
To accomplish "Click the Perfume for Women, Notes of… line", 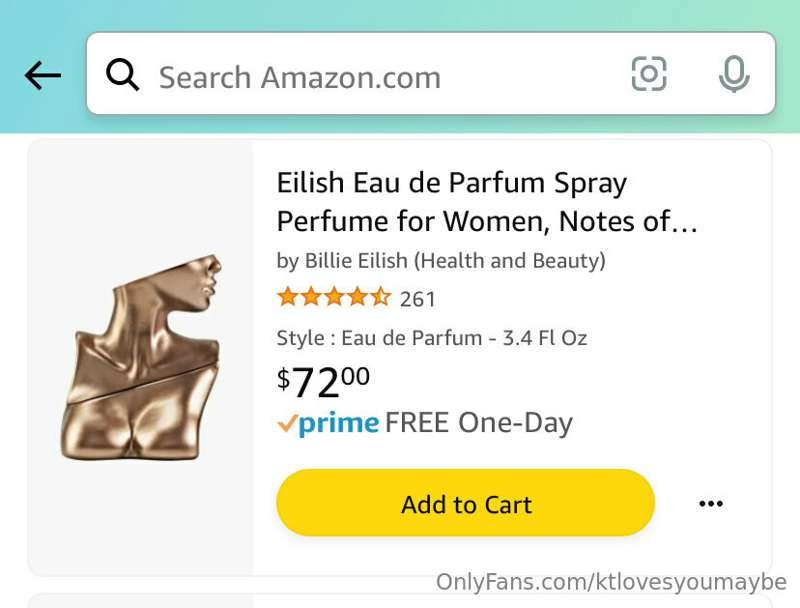I will click(487, 221).
